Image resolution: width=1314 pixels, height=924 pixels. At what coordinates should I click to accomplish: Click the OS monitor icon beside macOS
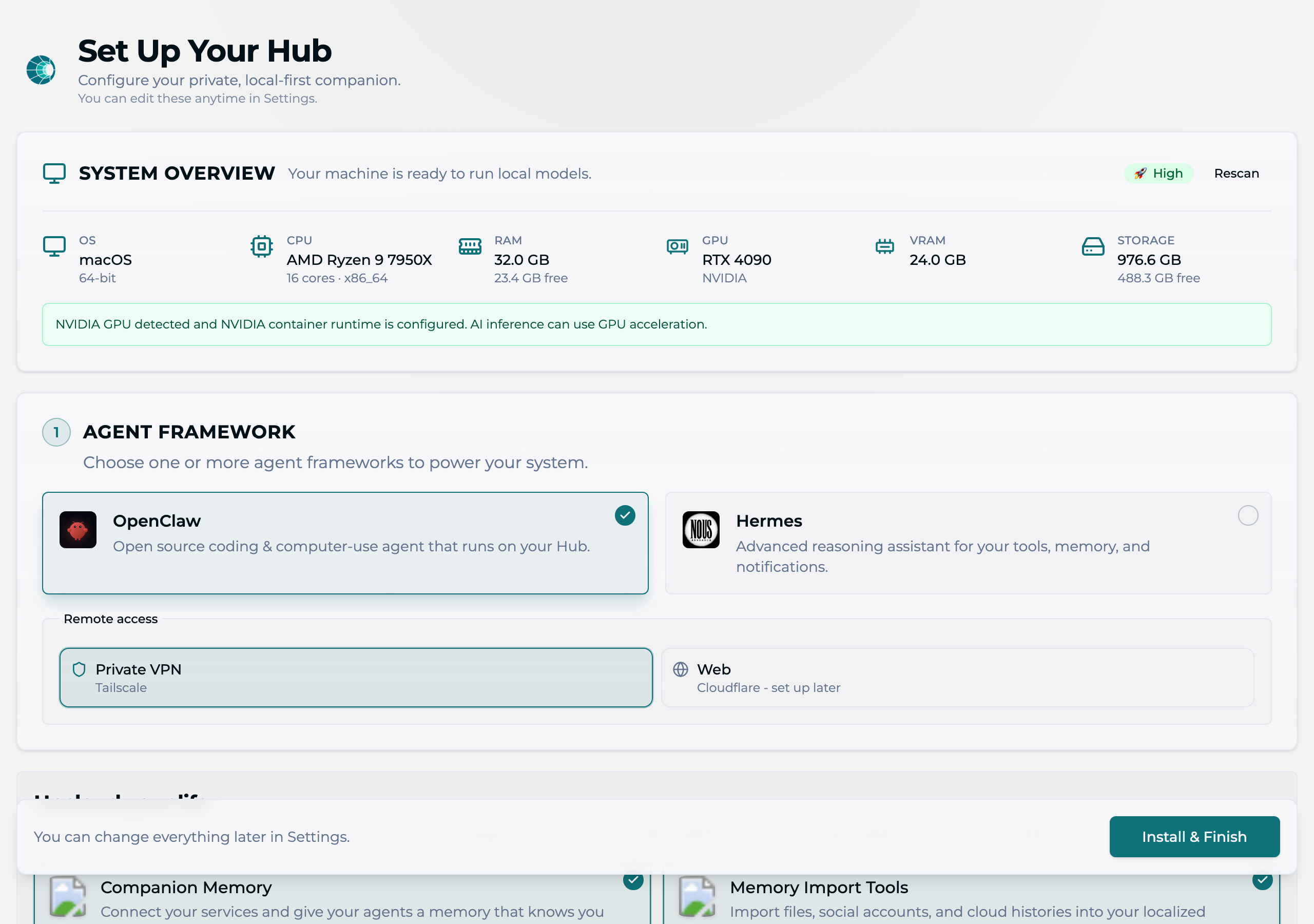point(54,247)
